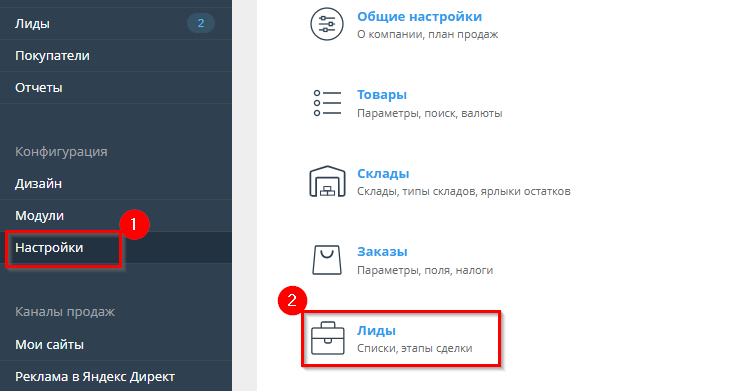Image resolution: width=740 pixels, height=391 pixels.
Task: Click the Каналы продаж section heading
Action: [65, 312]
